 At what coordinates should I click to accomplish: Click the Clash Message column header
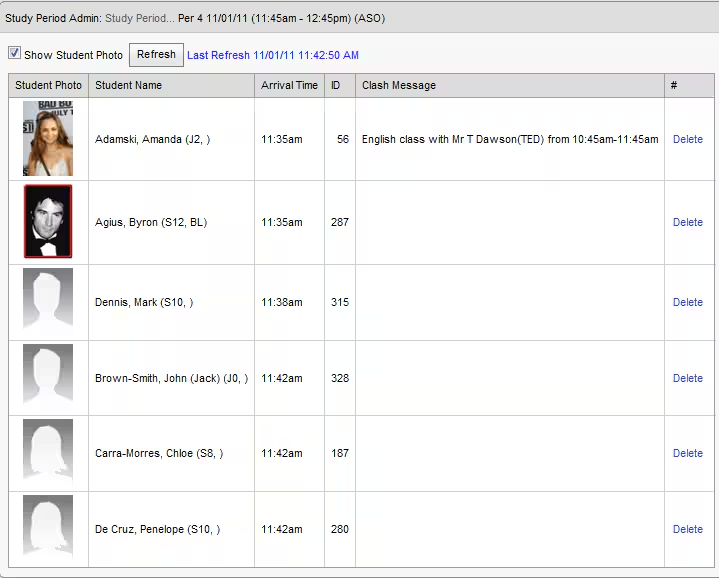(510, 85)
